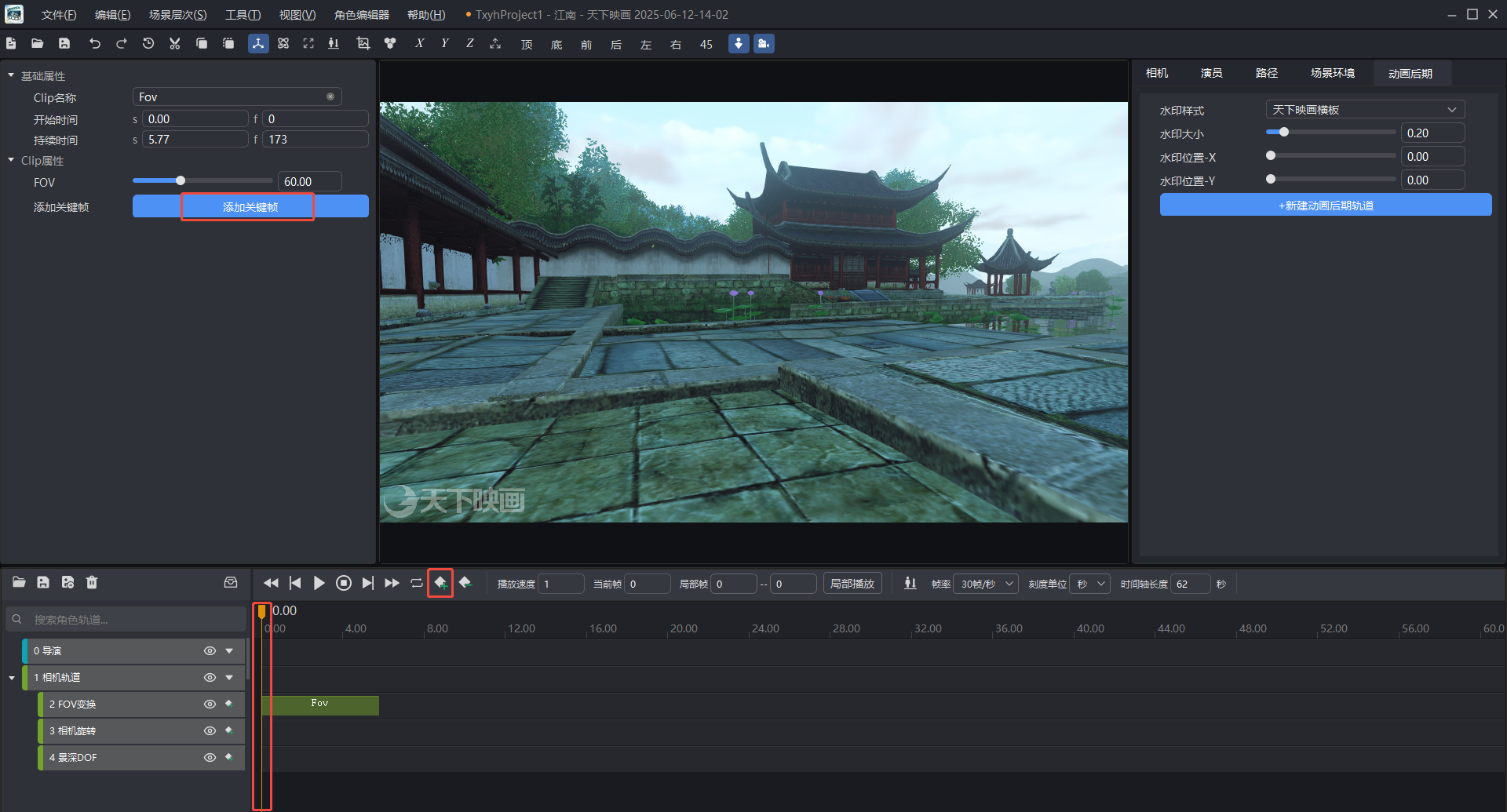The height and width of the screenshot is (812, 1507).
Task: Click the three-circles cluster icon
Action: [x=390, y=44]
